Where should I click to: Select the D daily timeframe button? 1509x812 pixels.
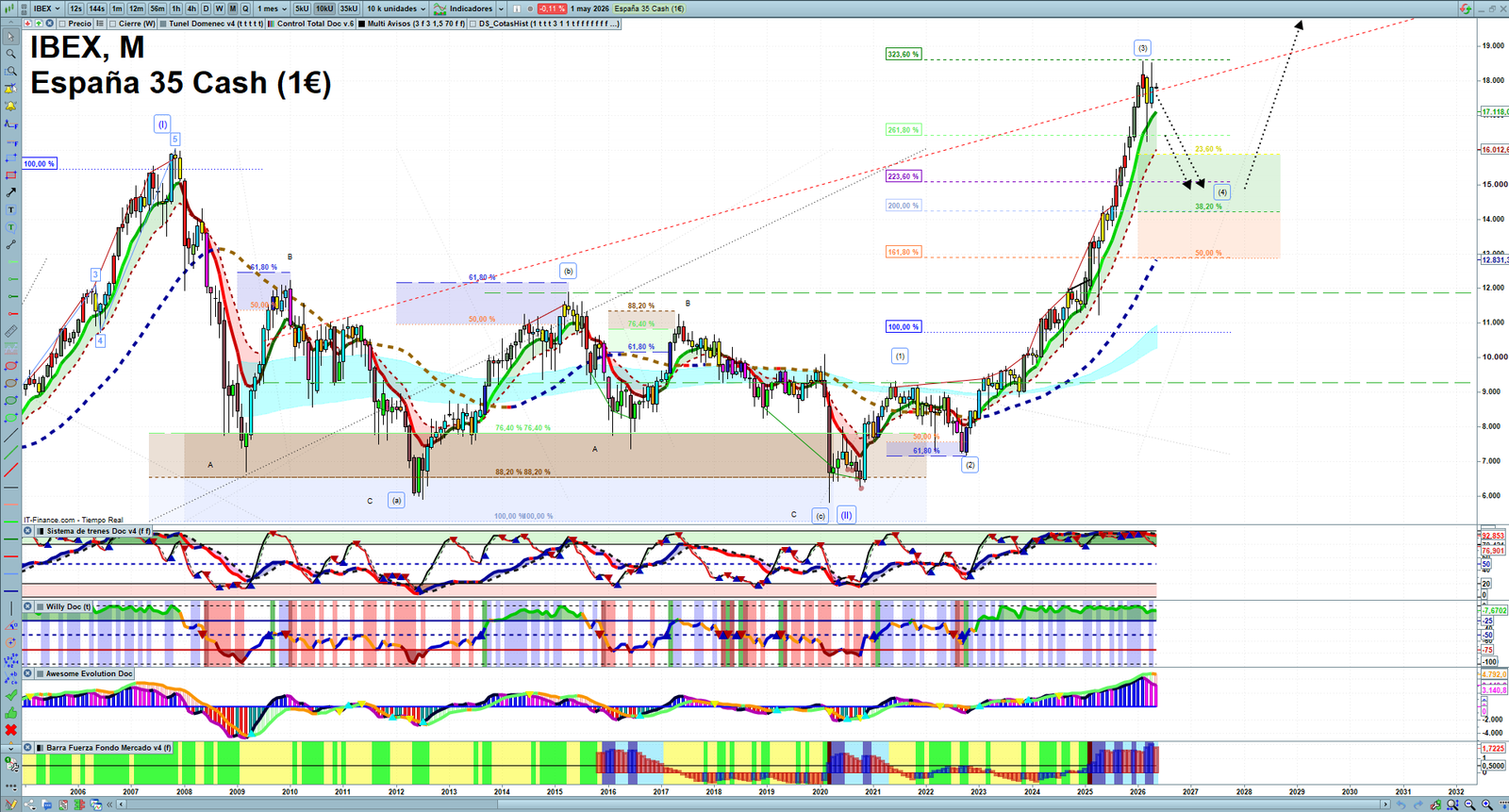pos(206,8)
